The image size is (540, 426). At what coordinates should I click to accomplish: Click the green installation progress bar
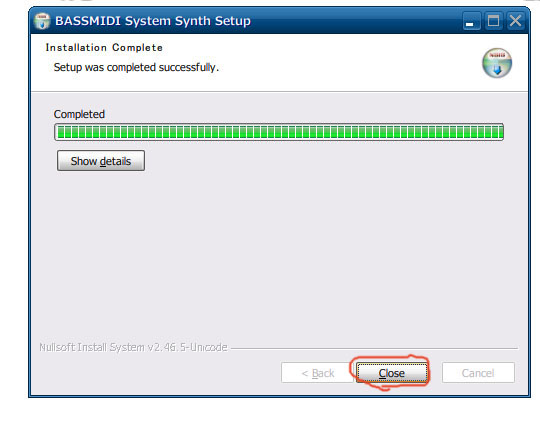click(279, 132)
